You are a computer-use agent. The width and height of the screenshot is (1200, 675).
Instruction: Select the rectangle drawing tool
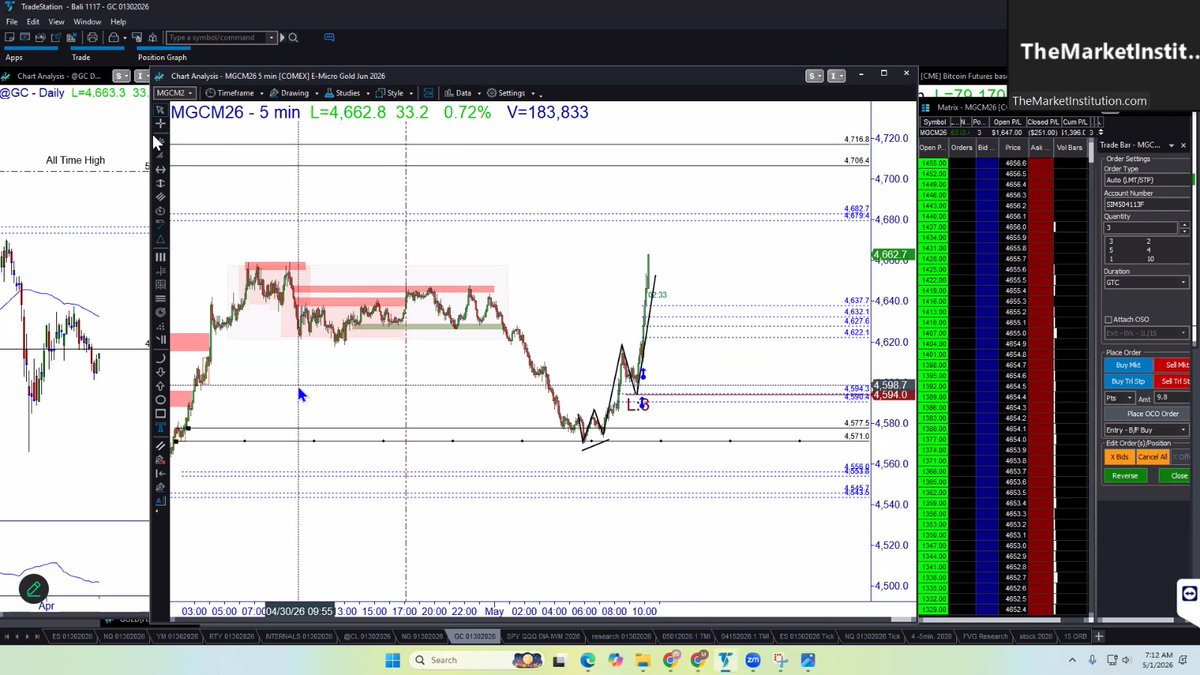tap(160, 413)
